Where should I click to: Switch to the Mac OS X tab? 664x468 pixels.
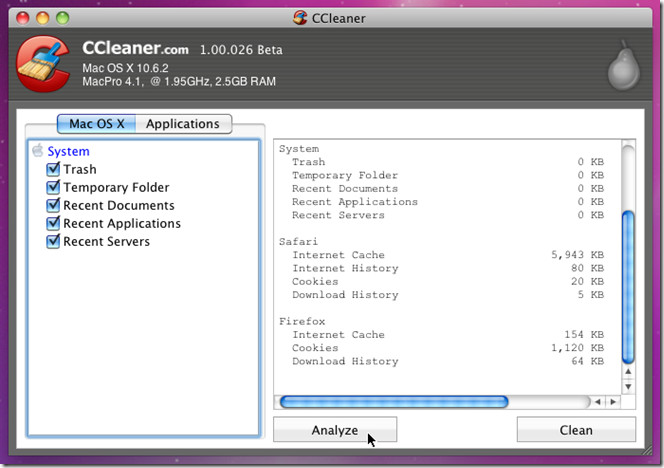(97, 124)
